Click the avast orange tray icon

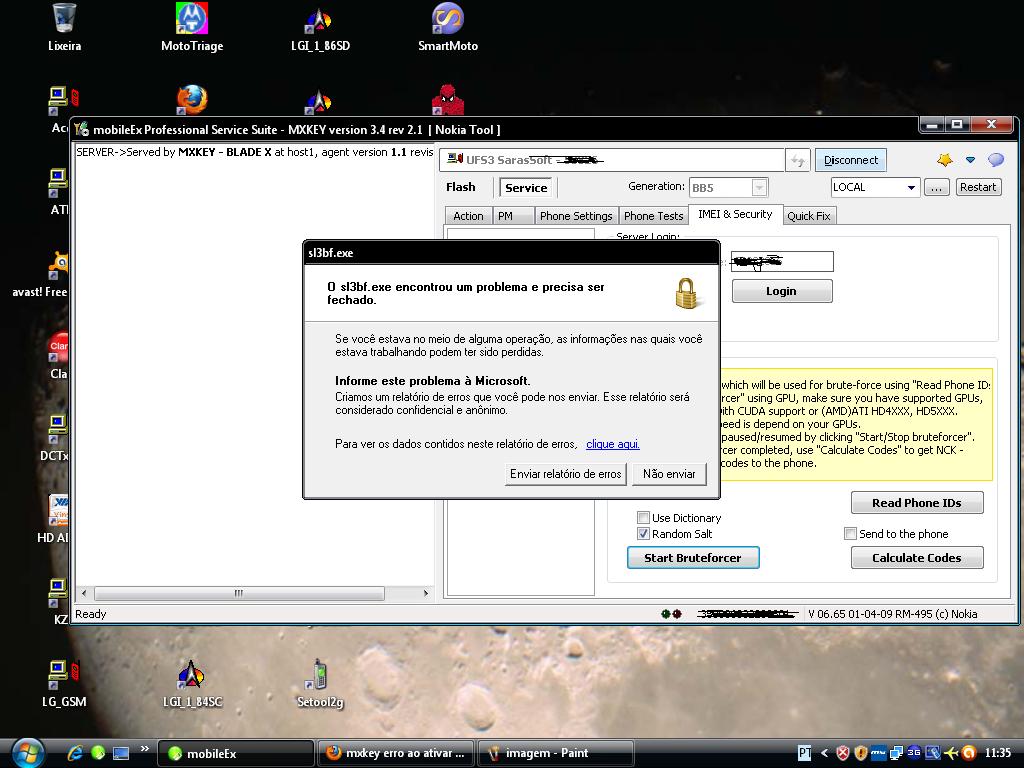pyautogui.click(x=969, y=753)
